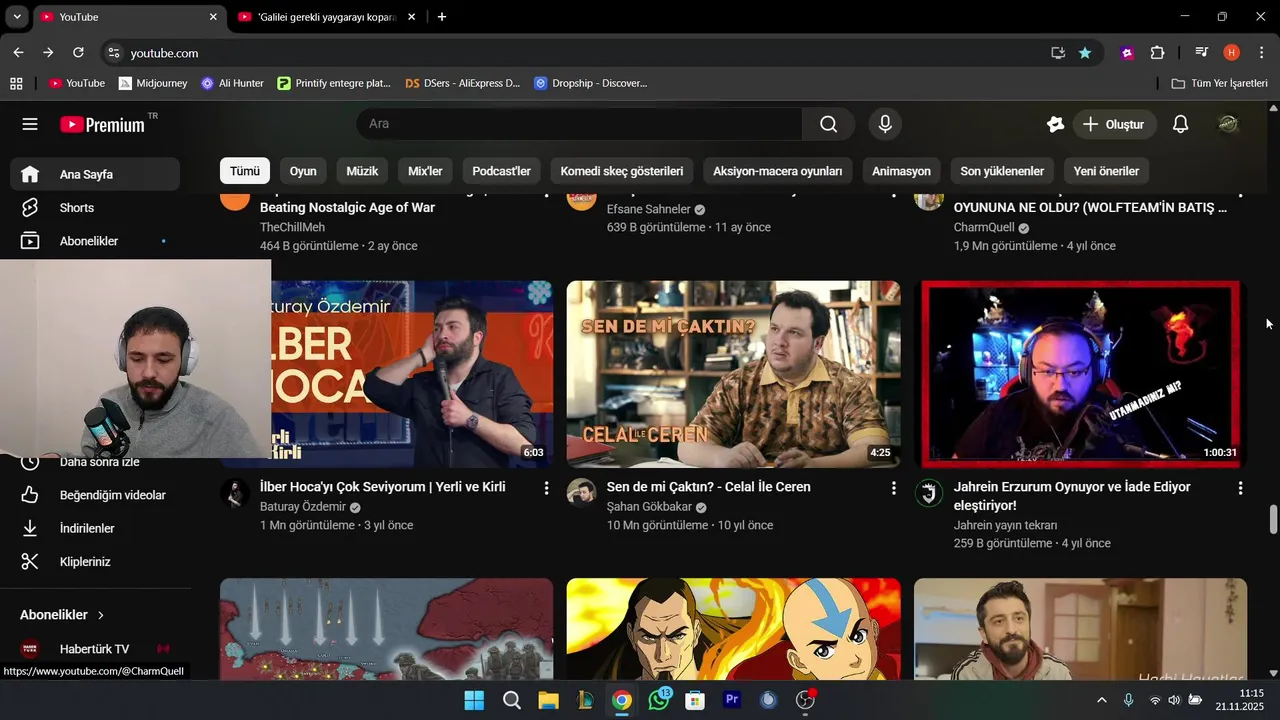Open OBS Studio from the taskbar
Screen dimensions: 1280x720
805,700
